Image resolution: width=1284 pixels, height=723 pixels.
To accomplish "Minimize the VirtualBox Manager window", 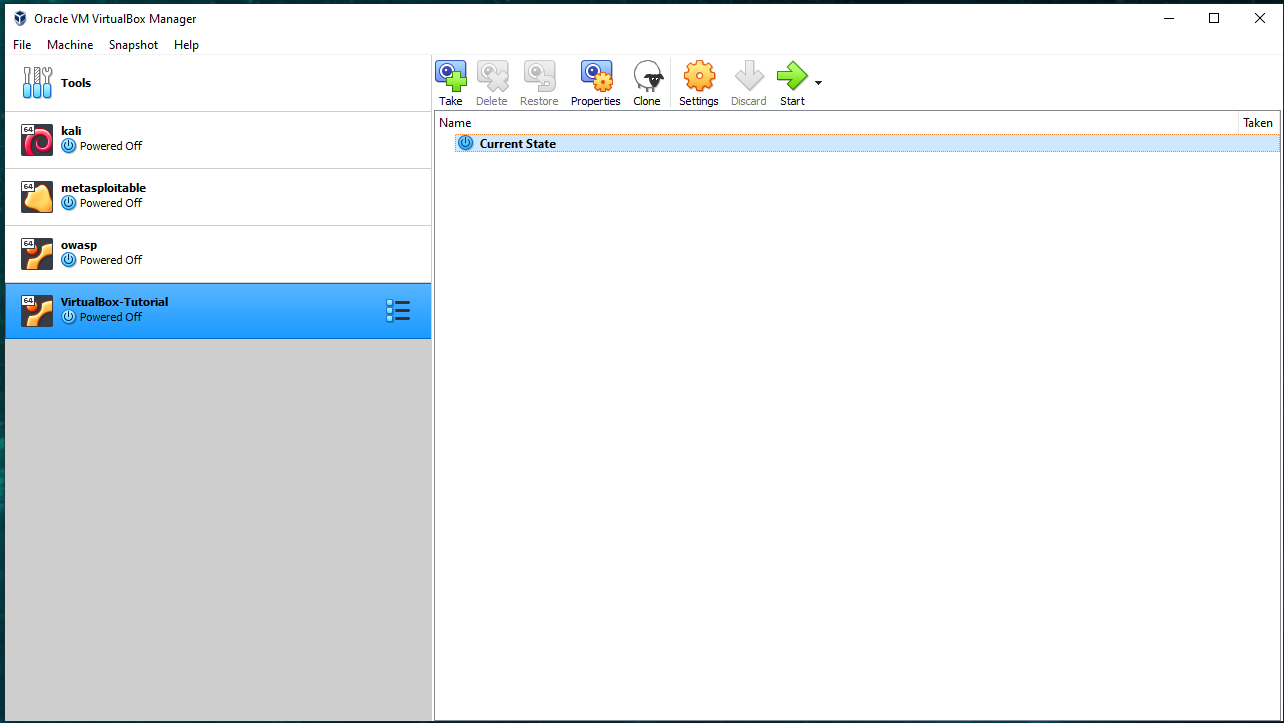I will (x=1168, y=18).
